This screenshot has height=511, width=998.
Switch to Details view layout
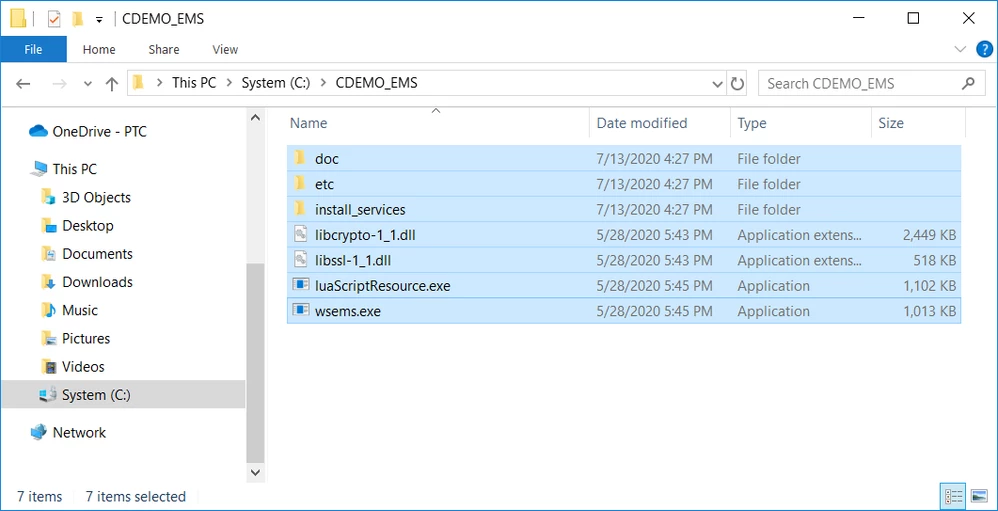953,496
